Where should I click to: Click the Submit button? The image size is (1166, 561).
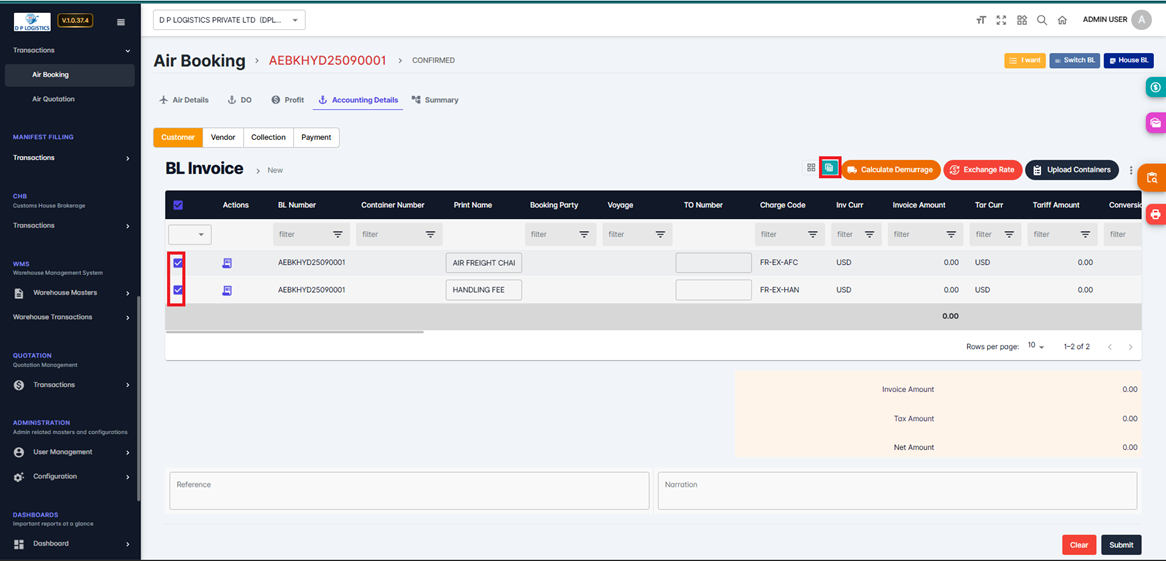point(1121,545)
